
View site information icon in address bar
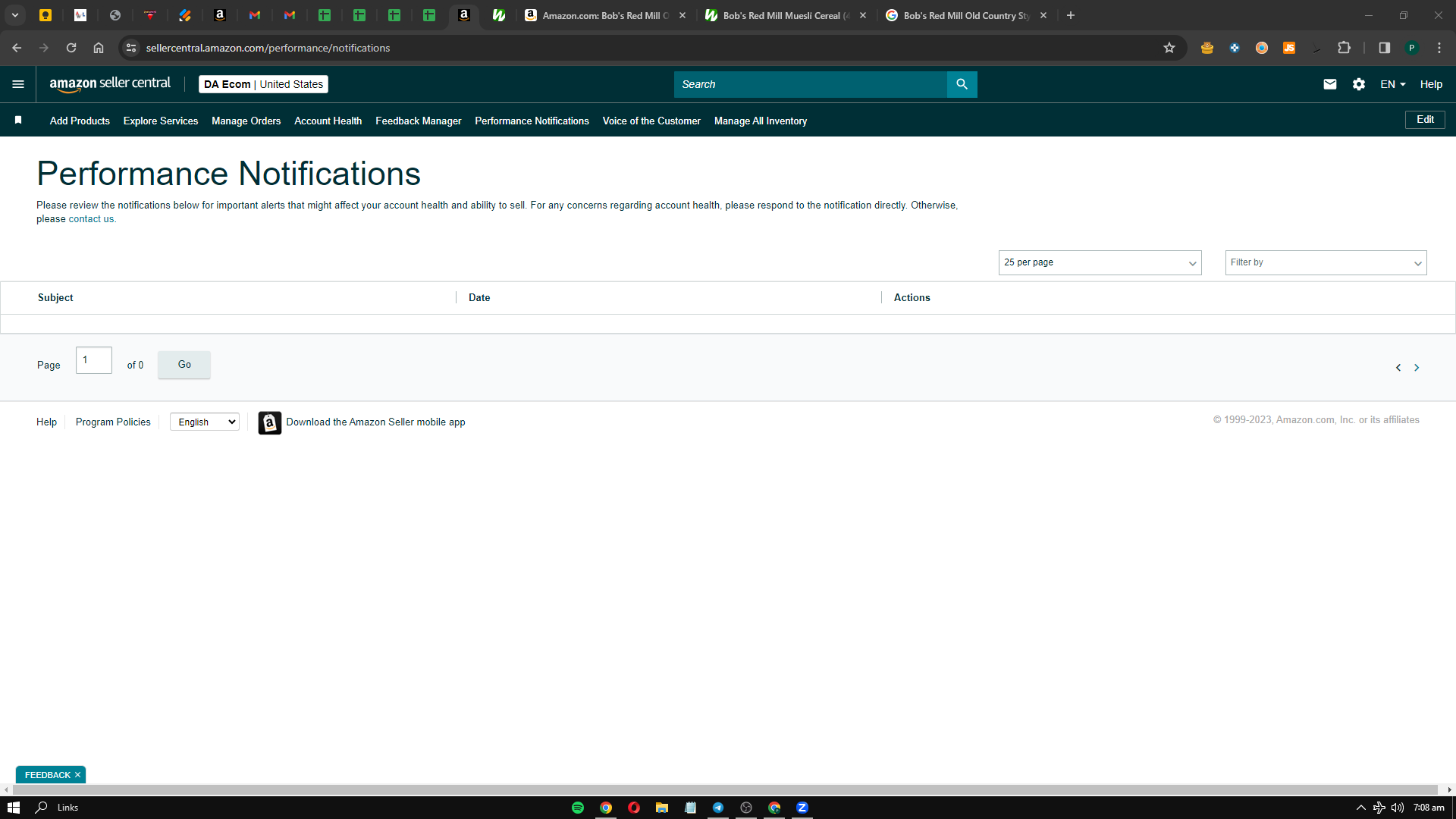(131, 48)
